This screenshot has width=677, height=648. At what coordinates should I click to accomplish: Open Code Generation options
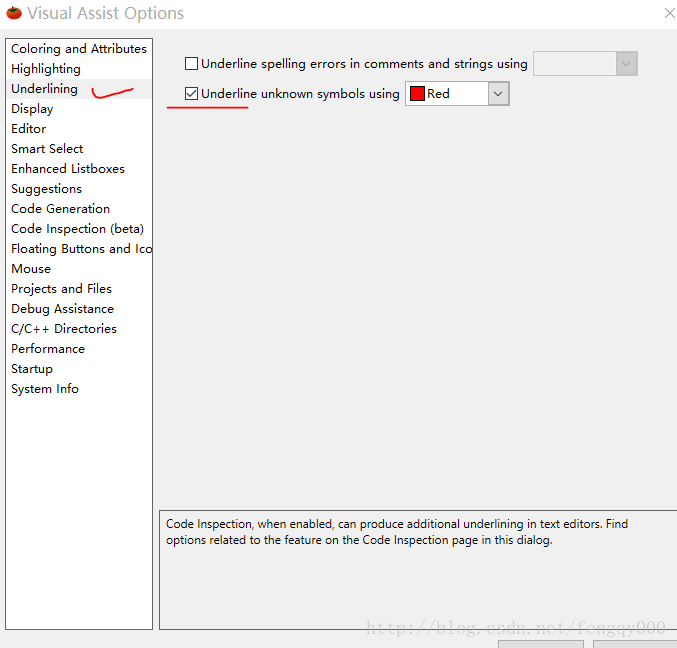pos(79,209)
